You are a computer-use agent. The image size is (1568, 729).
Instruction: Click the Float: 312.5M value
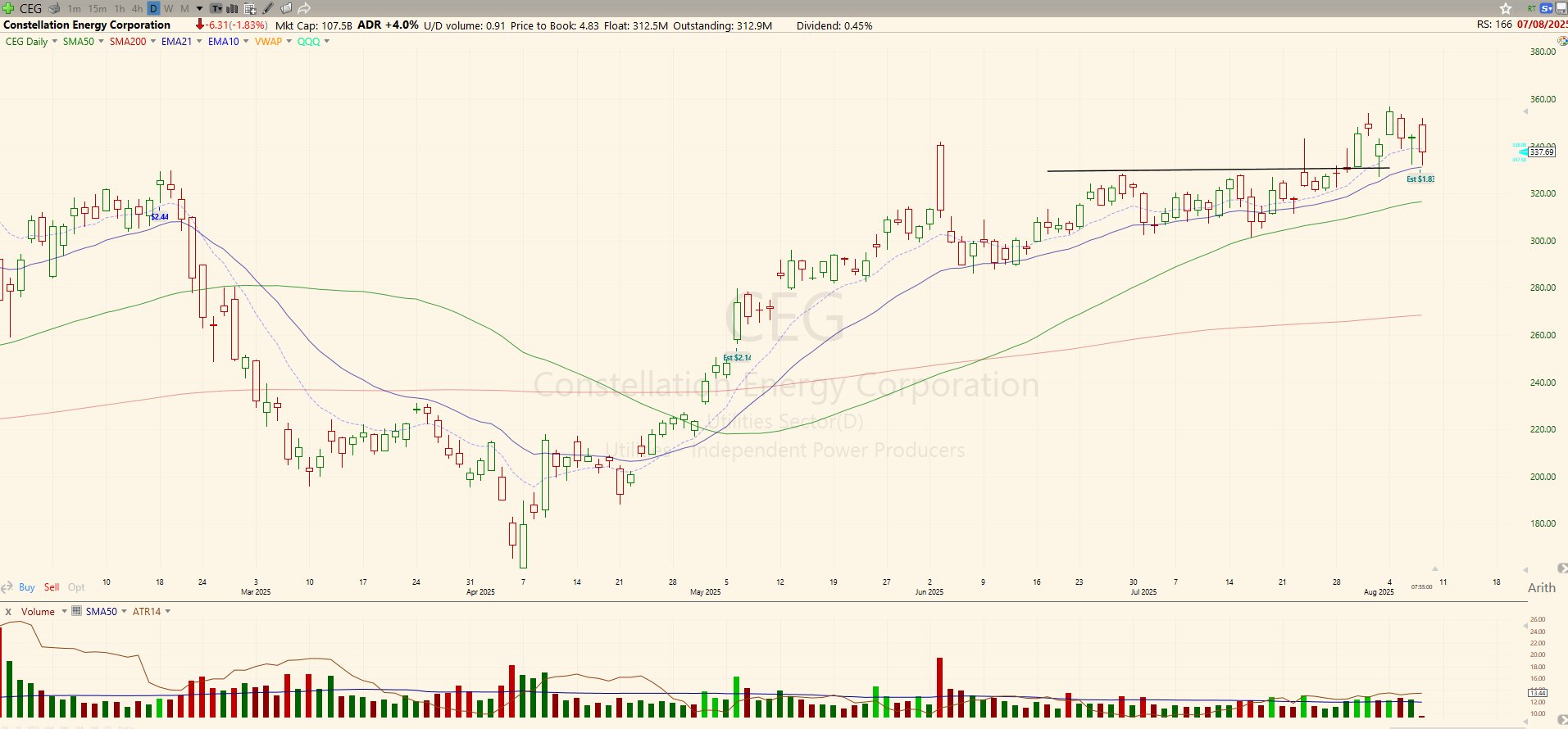click(x=636, y=25)
